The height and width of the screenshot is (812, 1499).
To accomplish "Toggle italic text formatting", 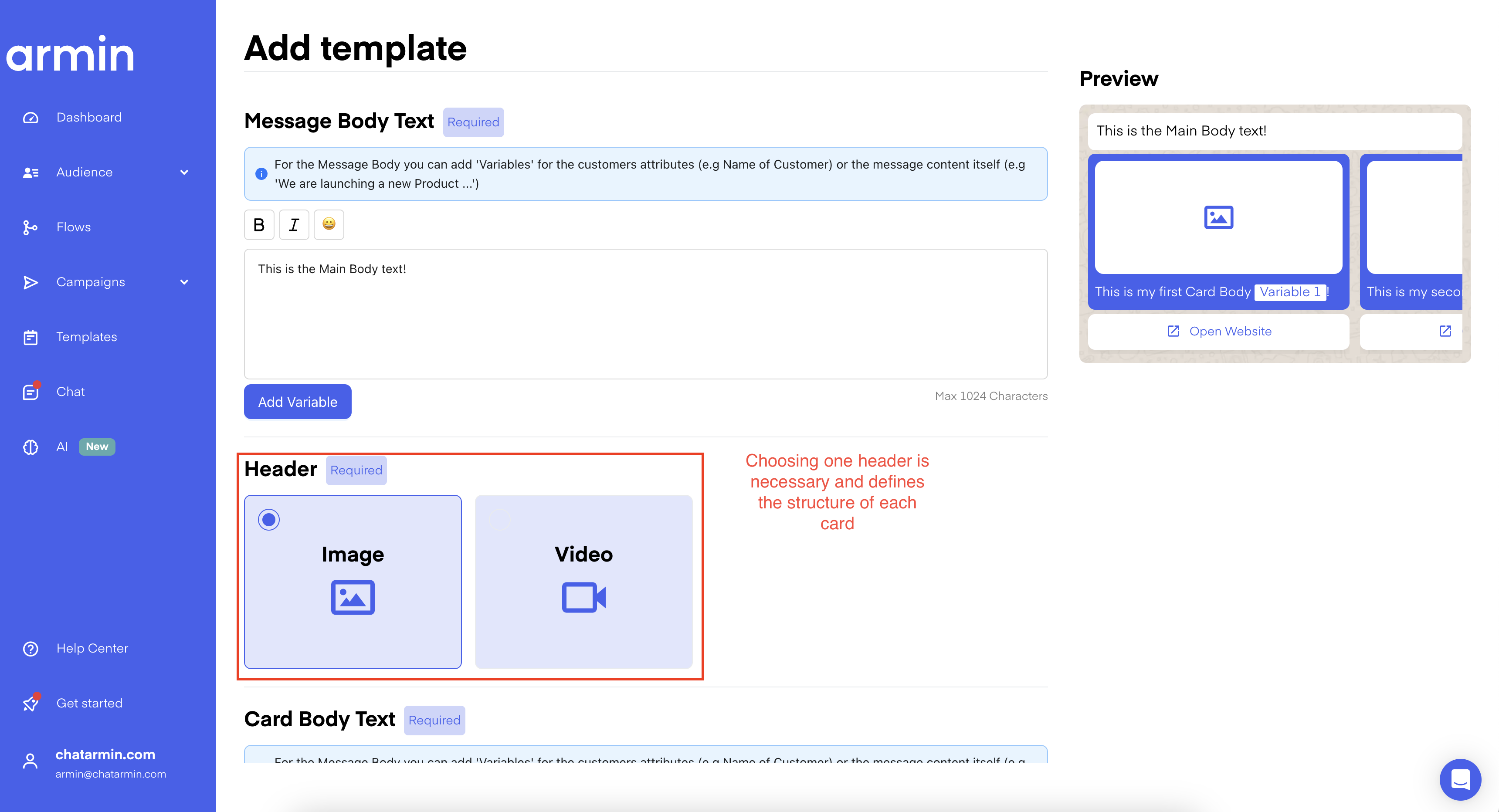I will point(294,224).
